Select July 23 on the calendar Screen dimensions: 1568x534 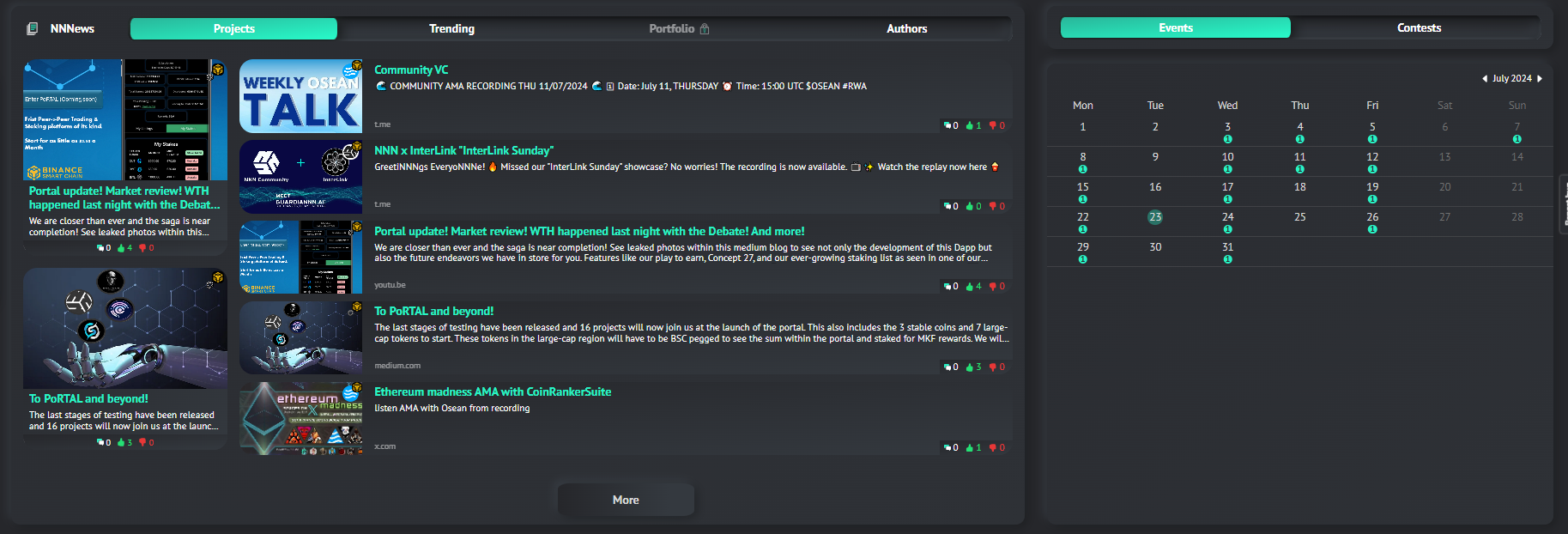1155,217
